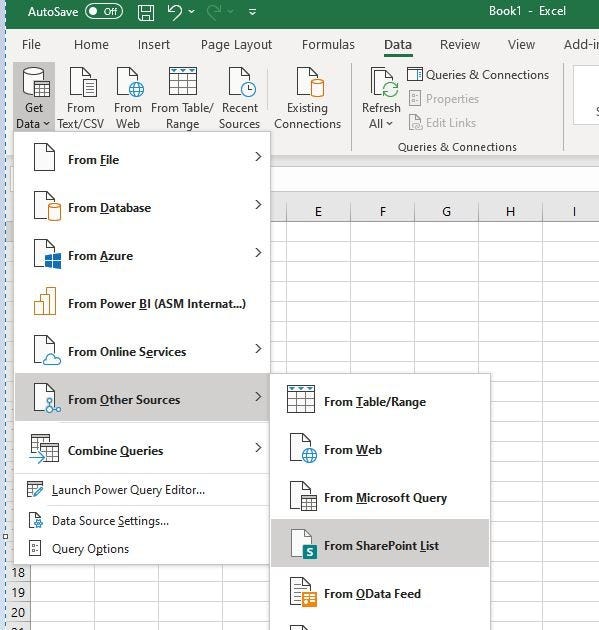The image size is (599, 630).
Task: Open the Page Layout tab
Action: coord(236,45)
